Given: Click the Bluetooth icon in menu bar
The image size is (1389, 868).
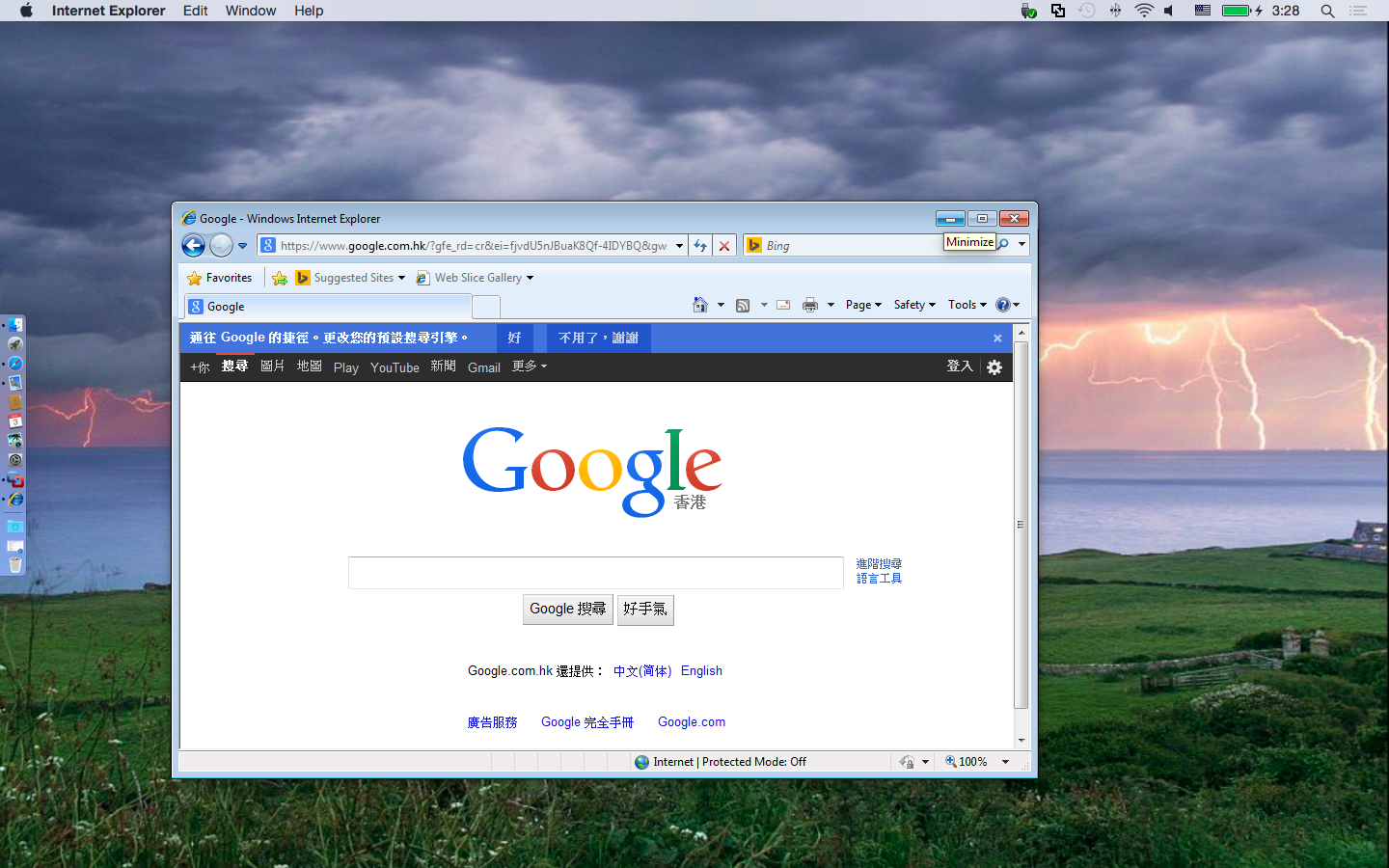Looking at the screenshot, I should pyautogui.click(x=1115, y=11).
